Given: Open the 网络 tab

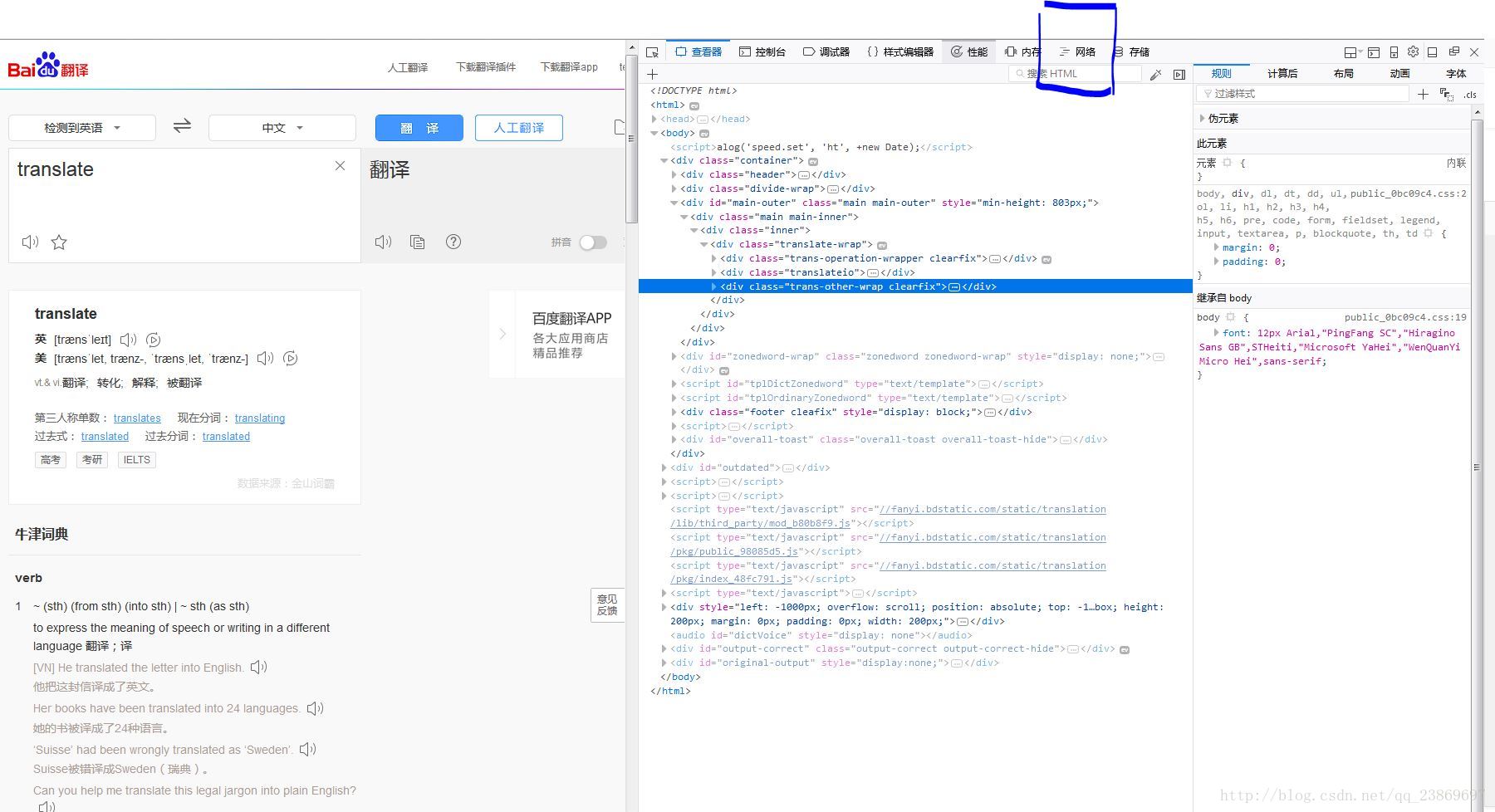Looking at the screenshot, I should pos(1077,51).
